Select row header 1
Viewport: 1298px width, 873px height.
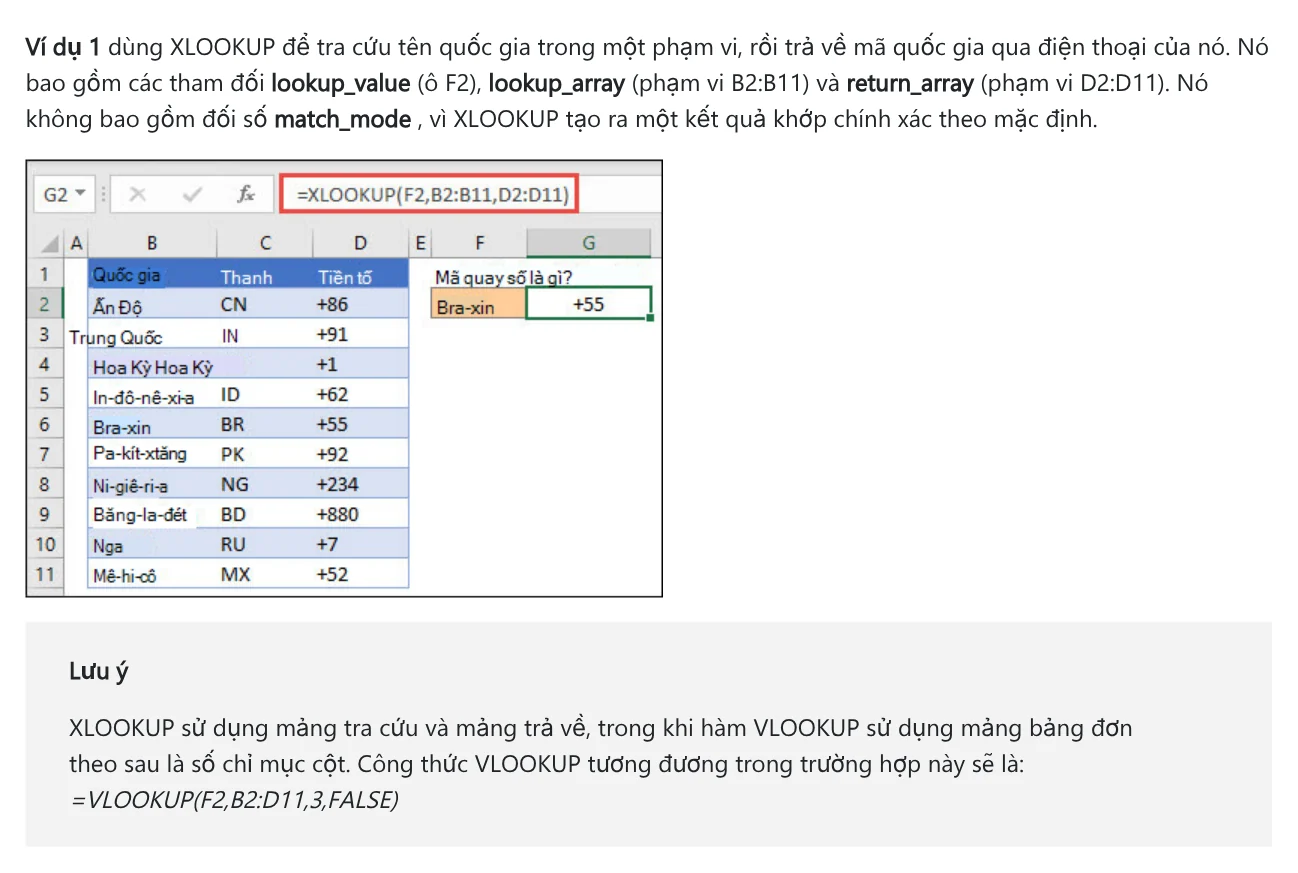point(44,274)
